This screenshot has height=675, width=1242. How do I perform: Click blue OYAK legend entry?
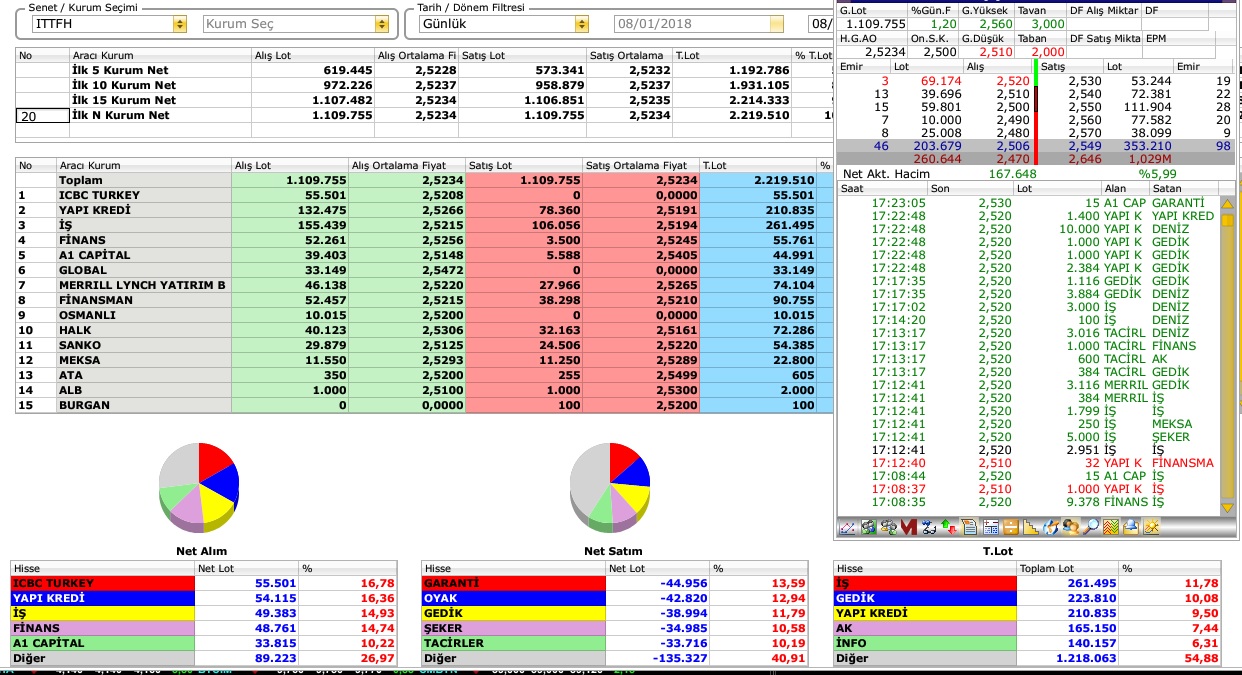coord(514,598)
